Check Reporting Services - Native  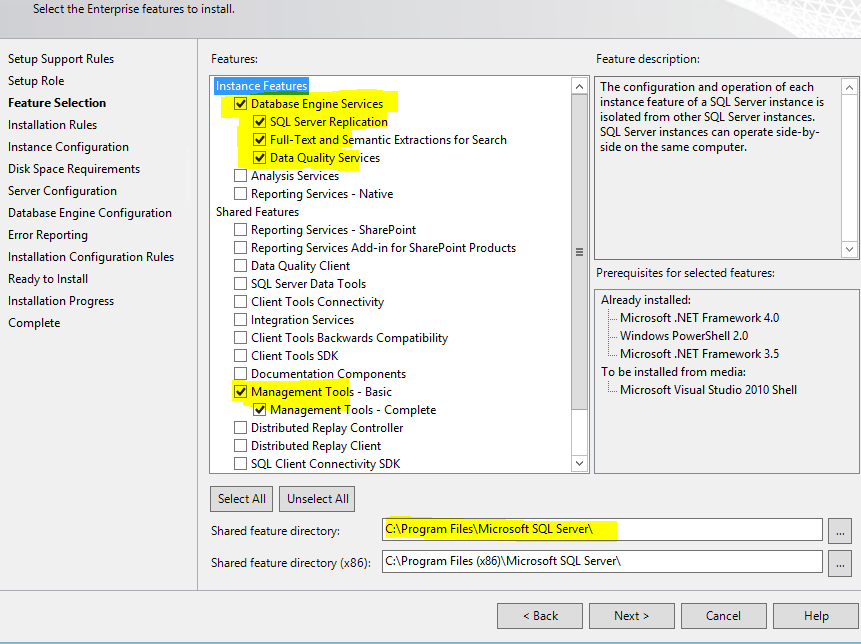coord(241,194)
